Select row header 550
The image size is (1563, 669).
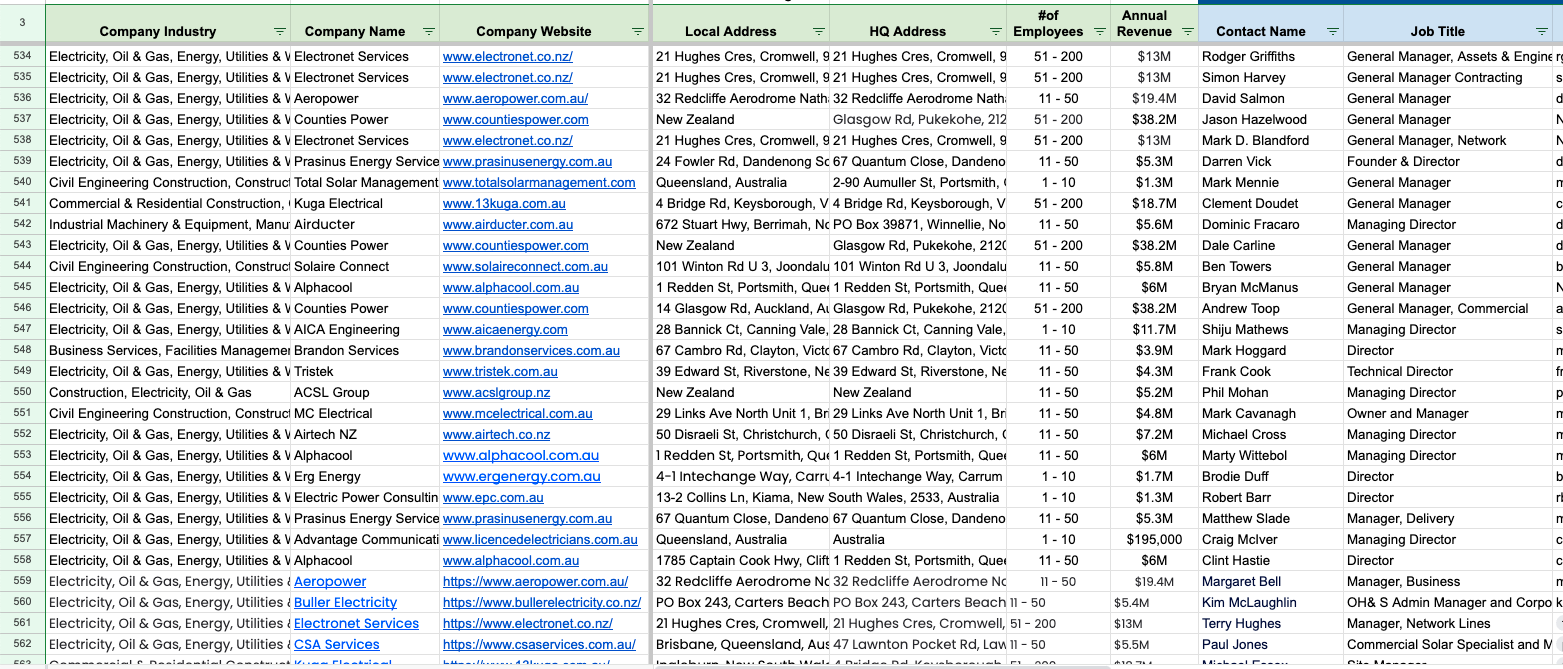[x=22, y=392]
